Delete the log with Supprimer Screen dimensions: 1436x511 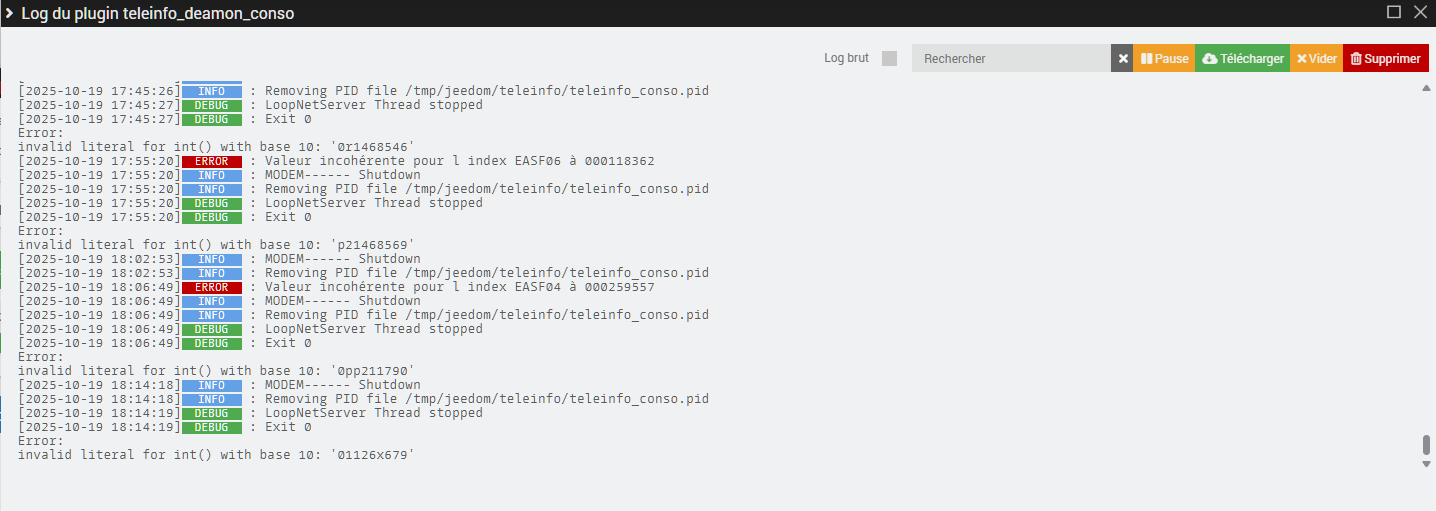coord(1385,59)
